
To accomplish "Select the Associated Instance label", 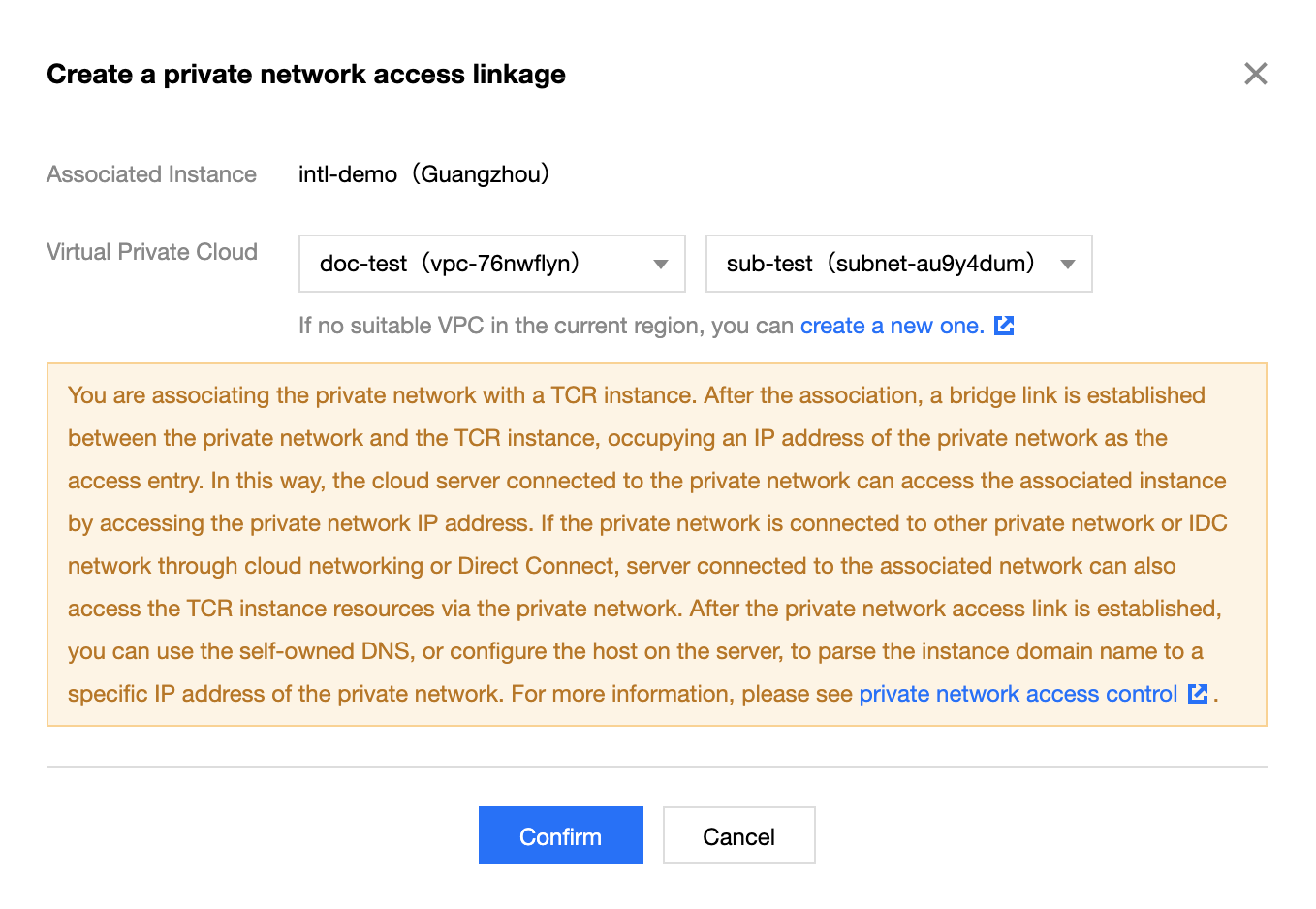I will 152,174.
